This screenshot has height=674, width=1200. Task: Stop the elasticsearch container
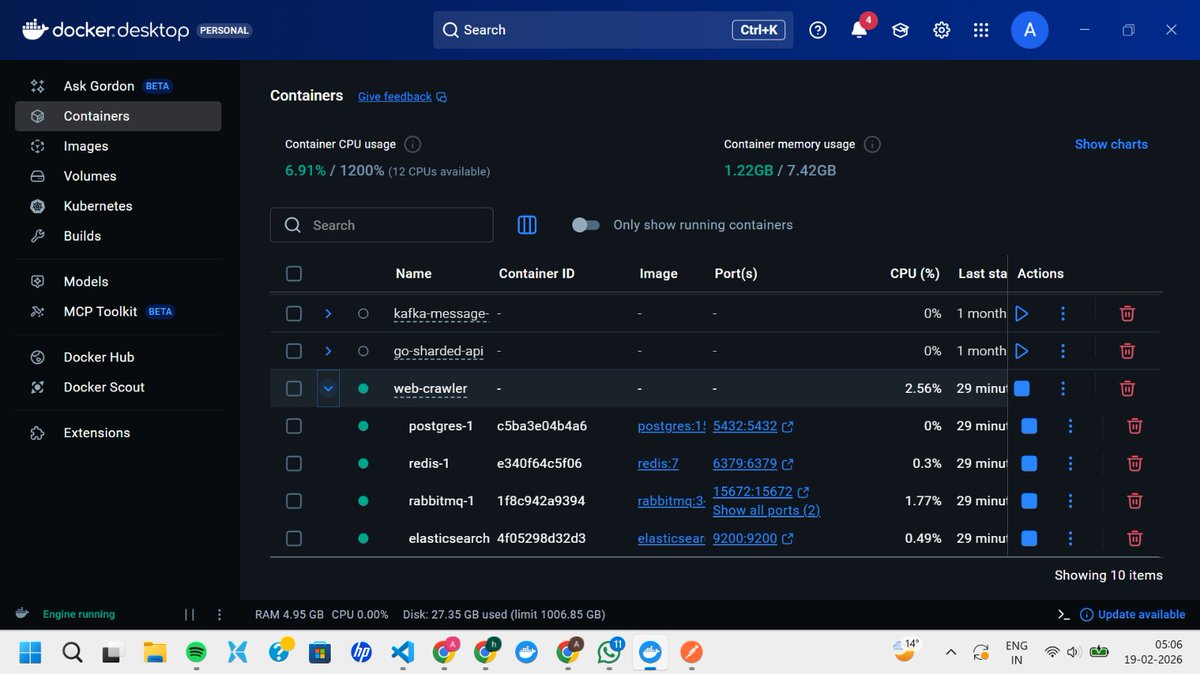point(1029,538)
